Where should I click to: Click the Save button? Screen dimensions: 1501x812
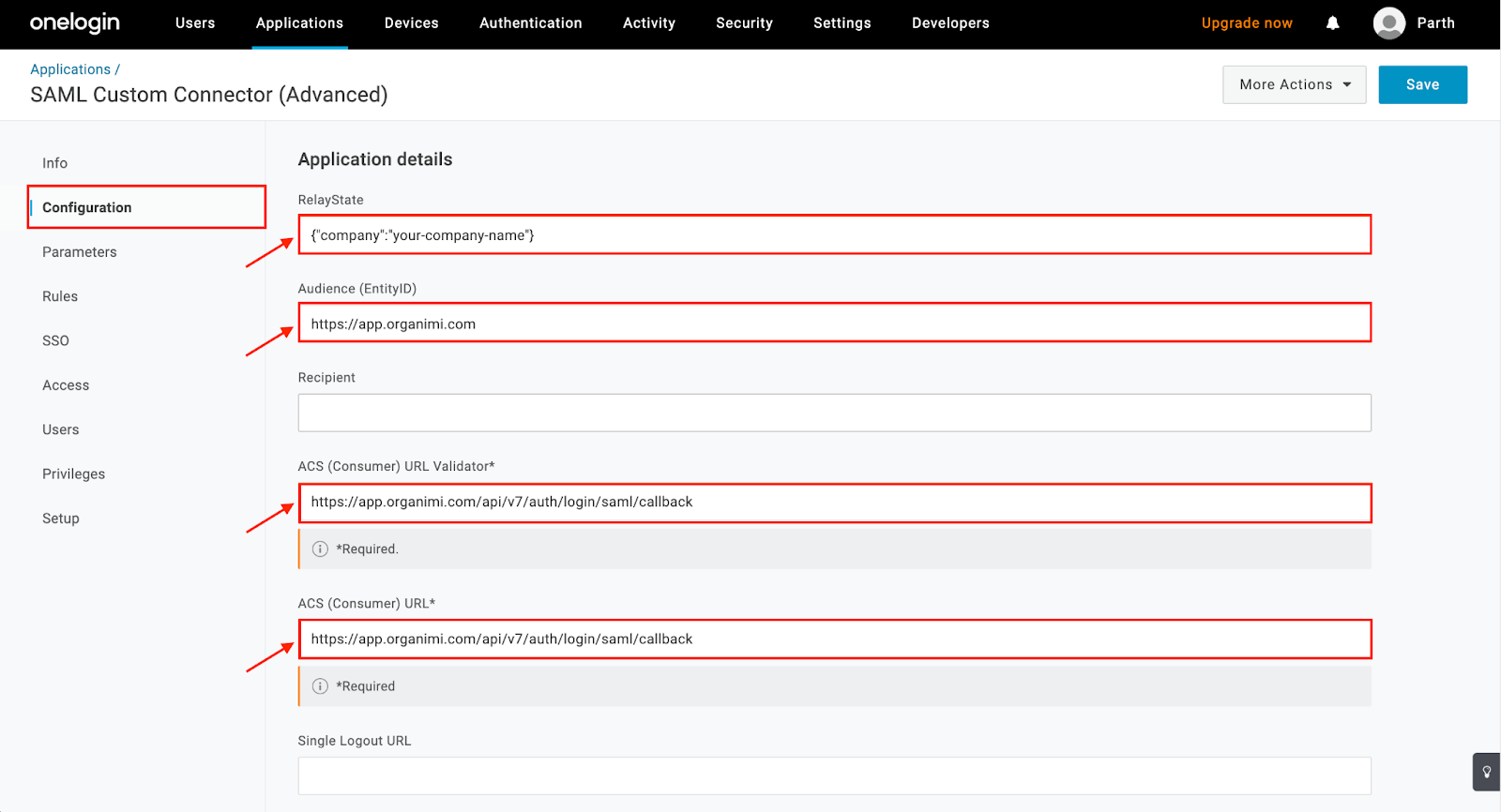[x=1422, y=84]
